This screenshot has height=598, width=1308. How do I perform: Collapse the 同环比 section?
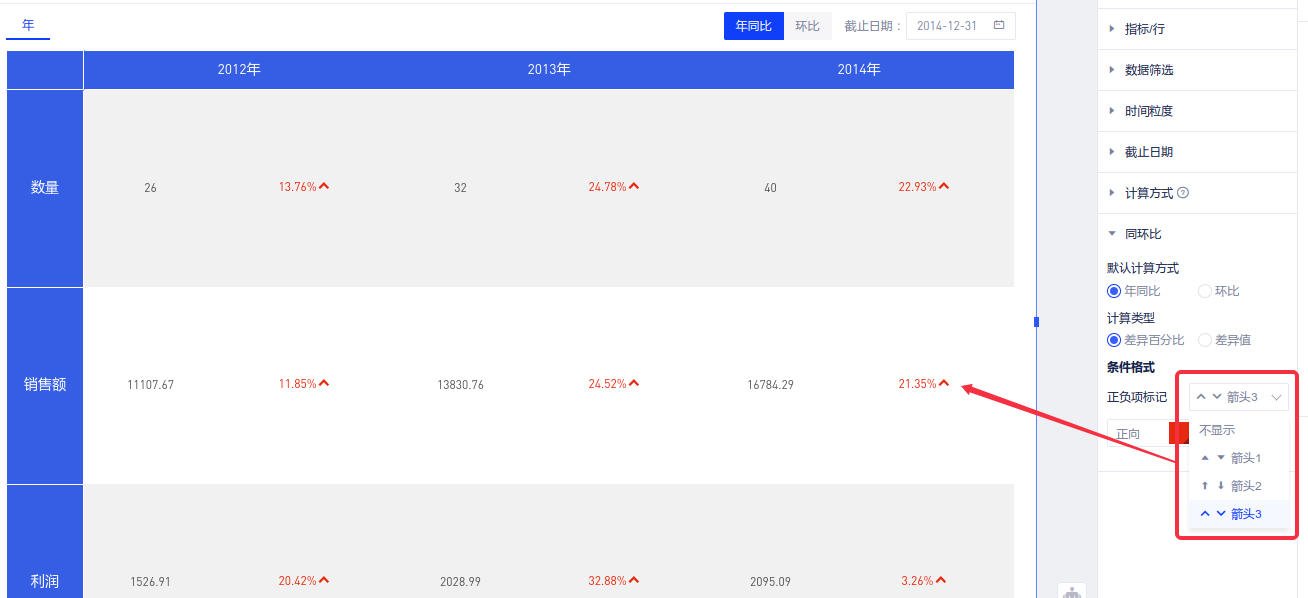[x=1142, y=234]
